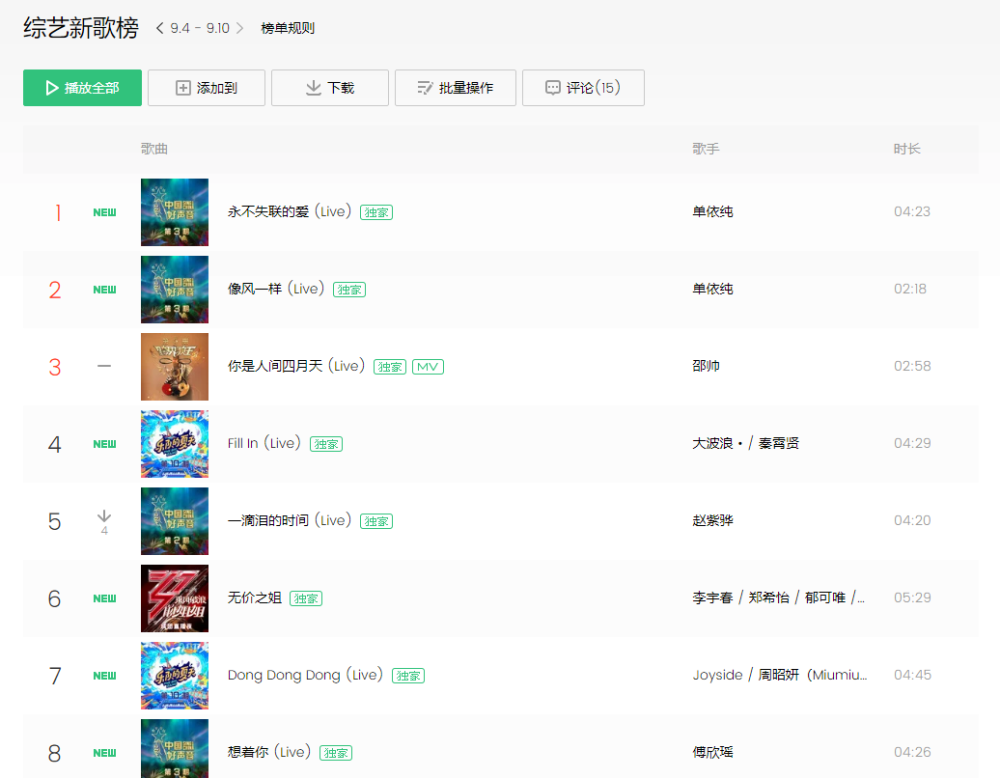Open artist 秦霄贤
1000x778 pixels.
(779, 443)
